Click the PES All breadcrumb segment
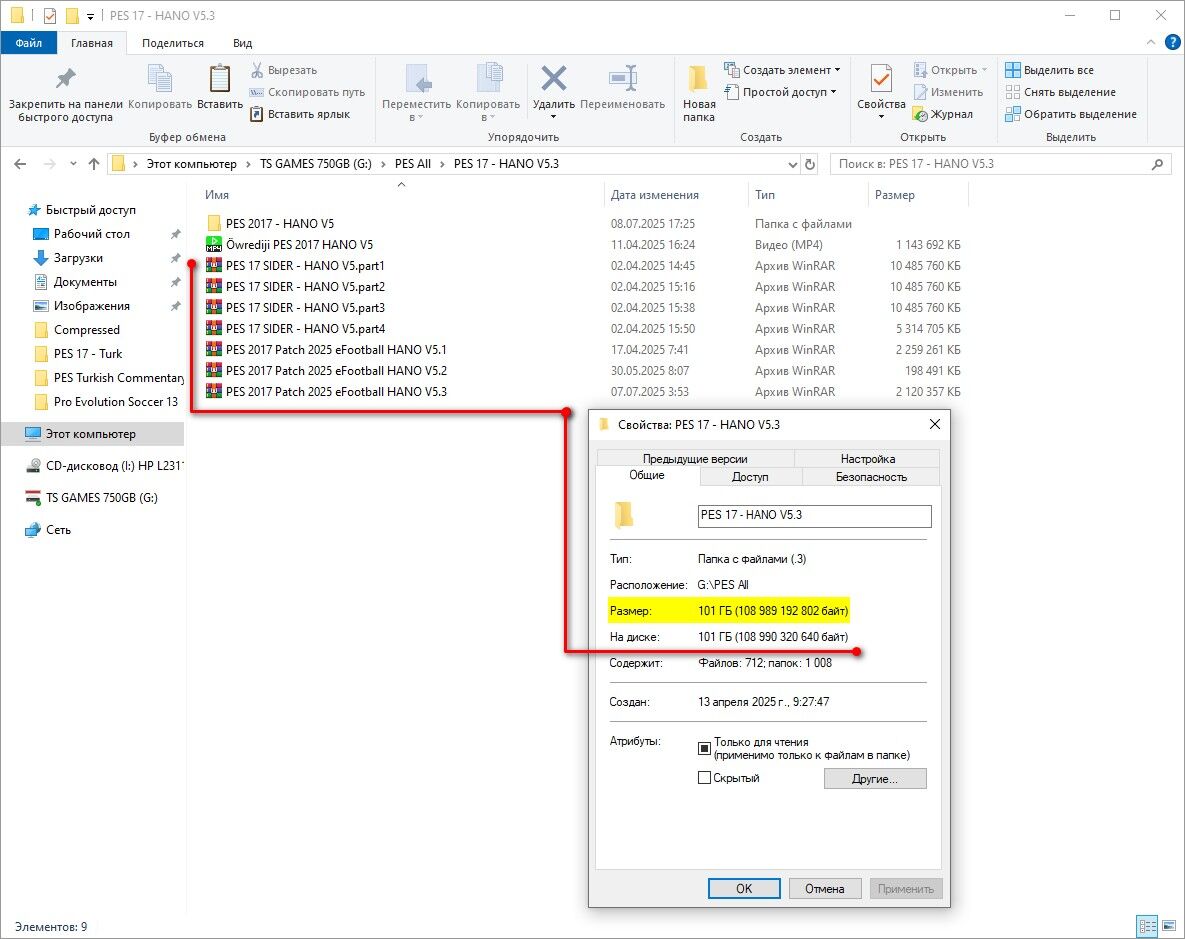The image size is (1185, 939). click(413, 164)
